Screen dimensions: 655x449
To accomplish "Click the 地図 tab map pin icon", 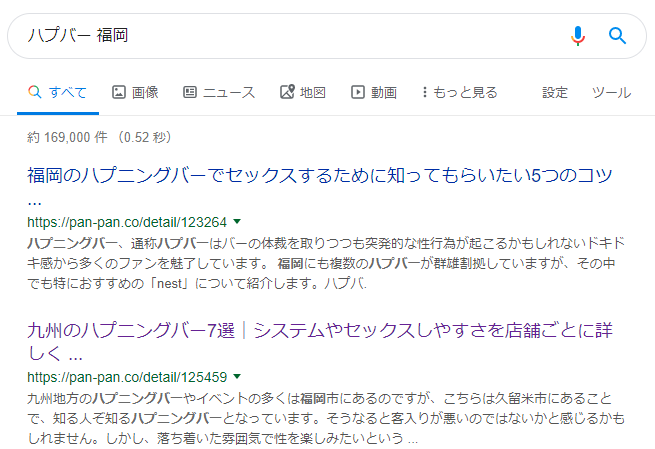I will click(x=287, y=92).
